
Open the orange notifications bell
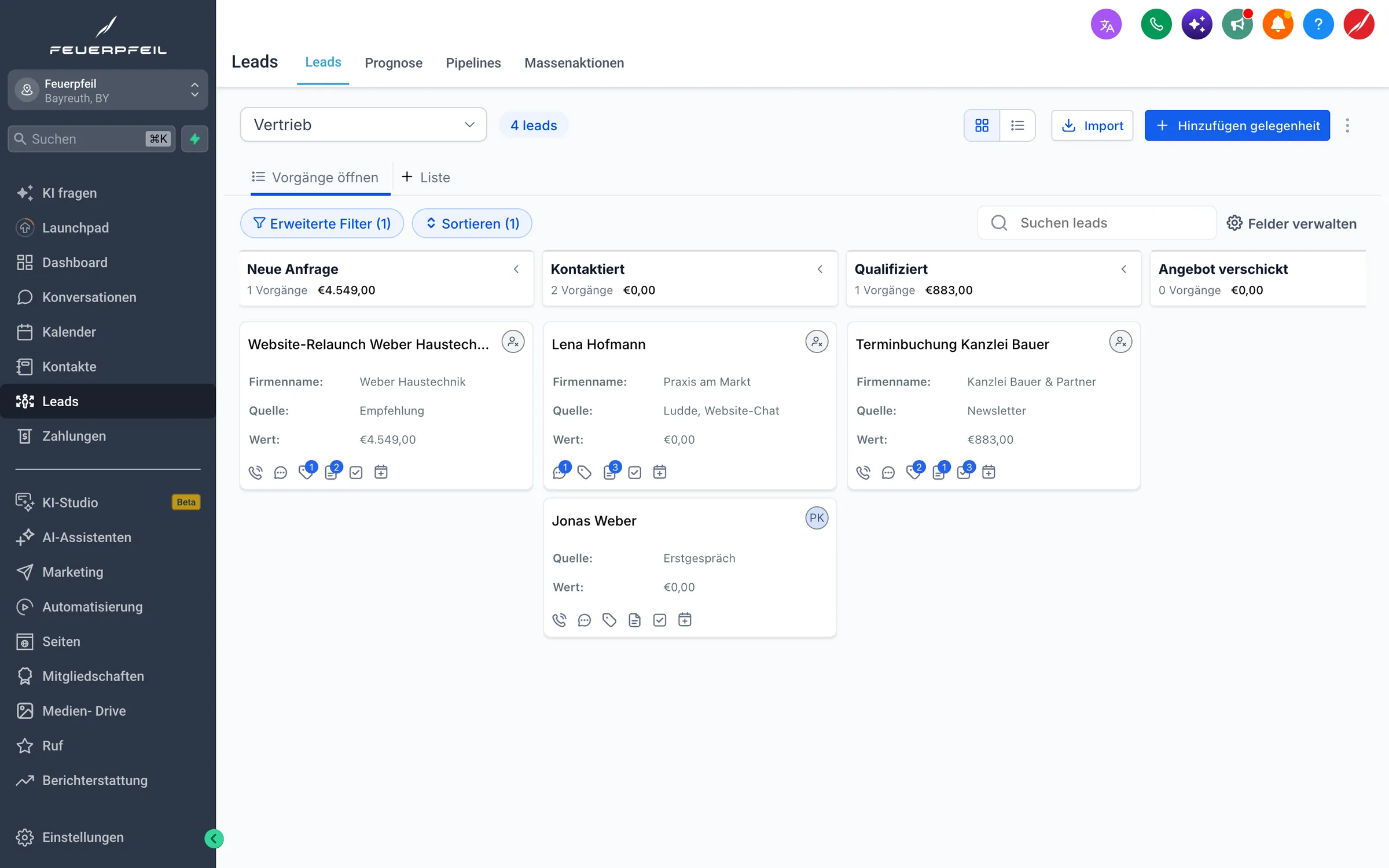coord(1277,25)
